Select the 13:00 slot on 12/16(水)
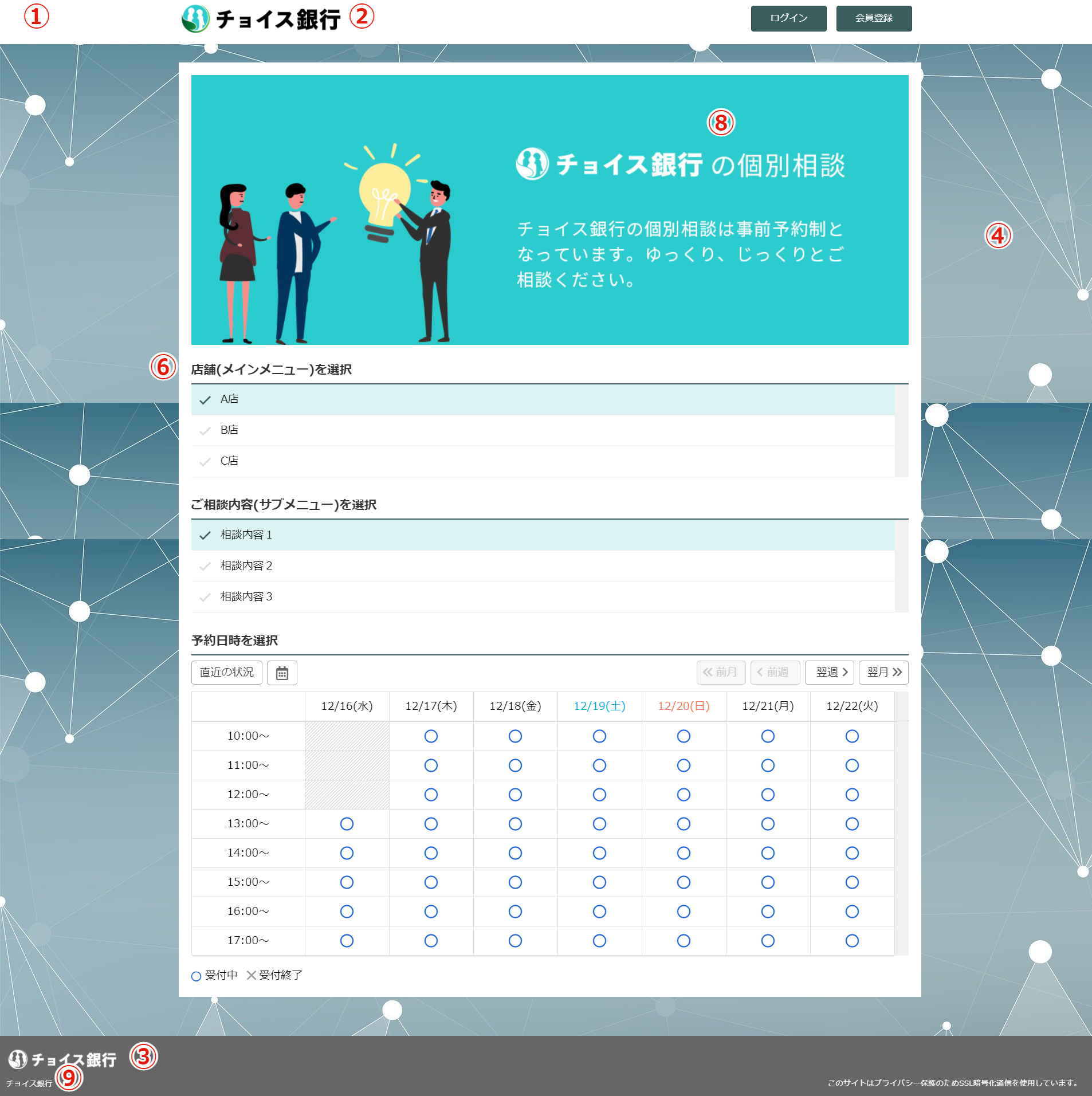Viewport: 1092px width, 1096px height. 347,824
